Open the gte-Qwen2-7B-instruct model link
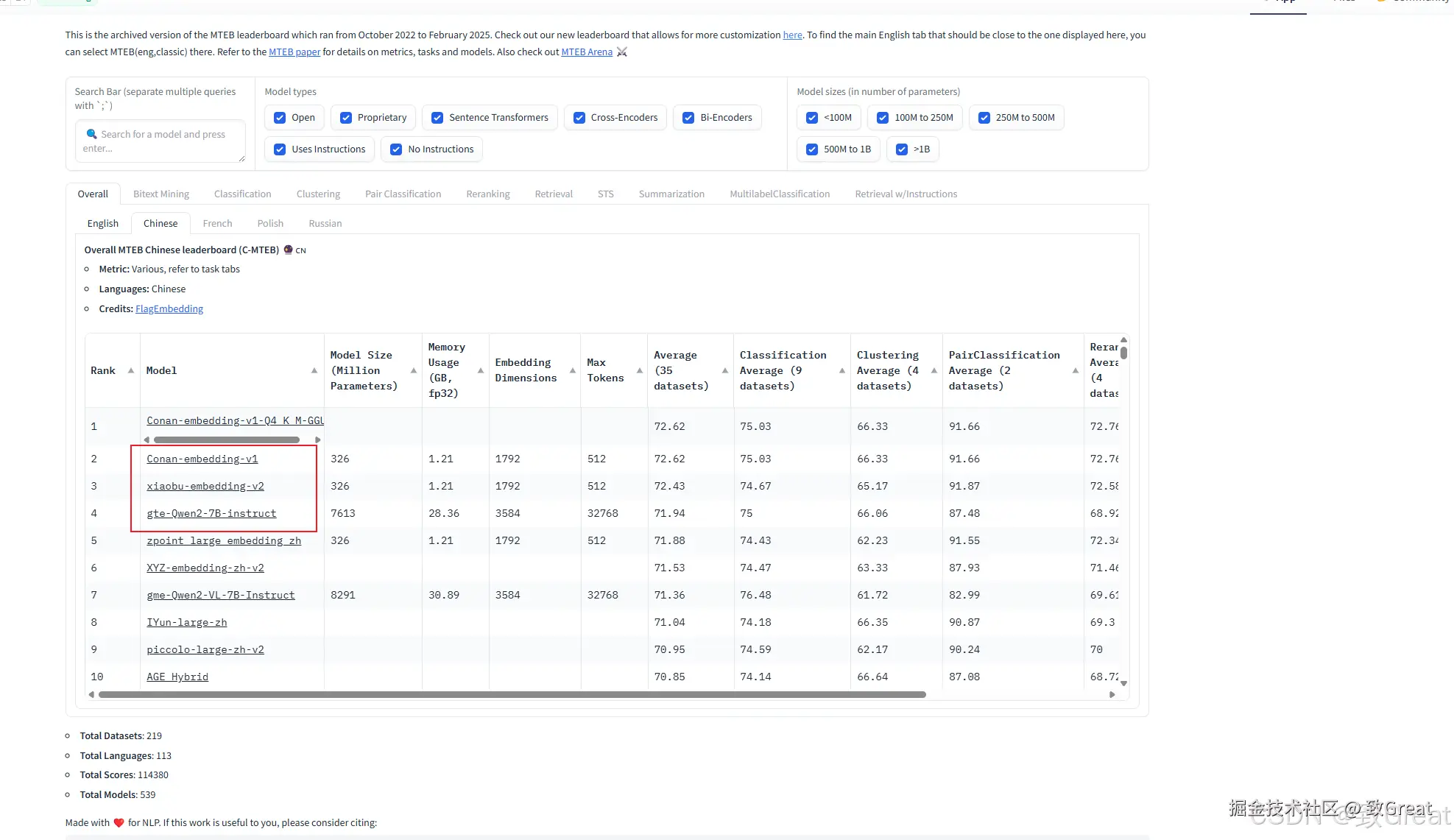The image size is (1454, 840). (211, 514)
